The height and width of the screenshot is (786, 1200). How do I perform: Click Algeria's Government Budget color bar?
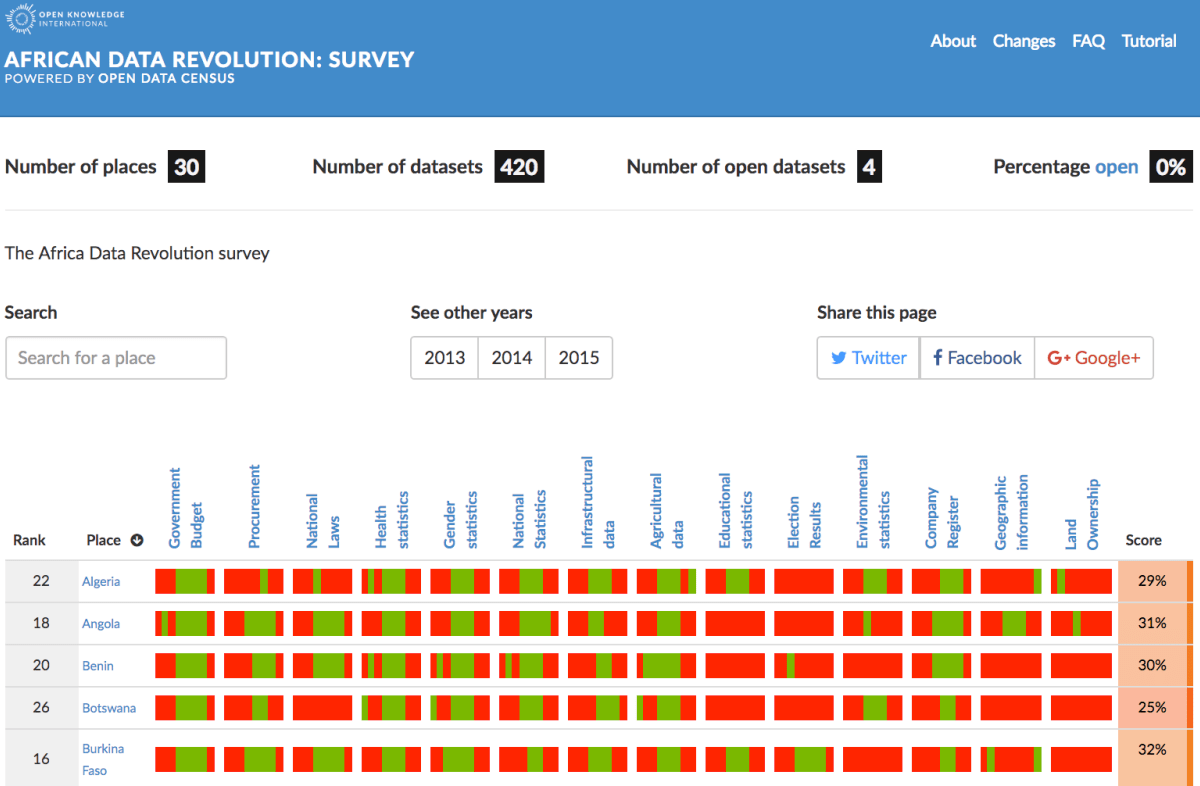[x=185, y=581]
